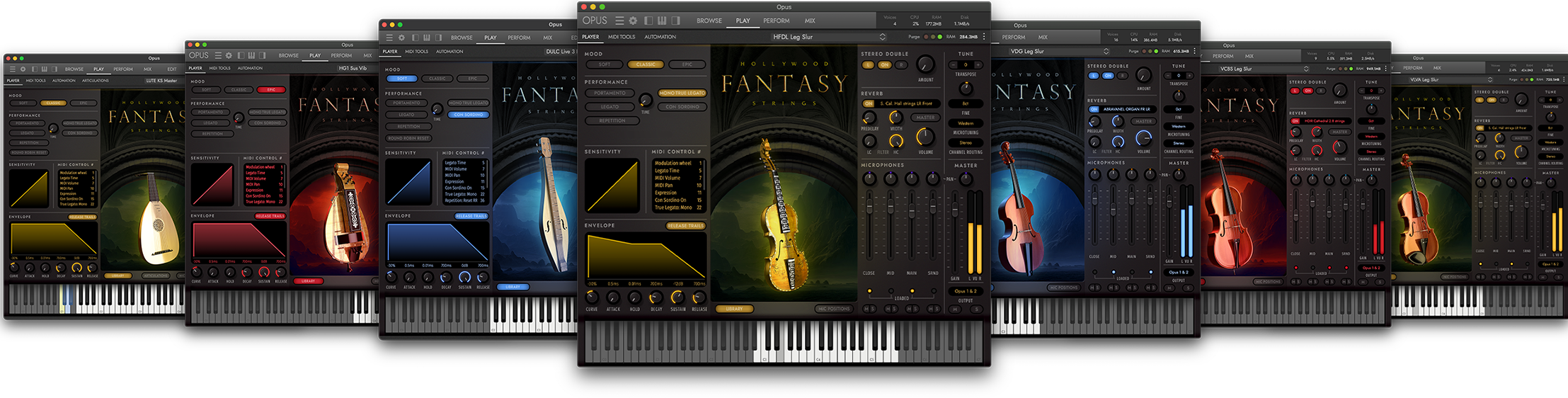Click Library button in HG1 Sus Vib window

[308, 281]
